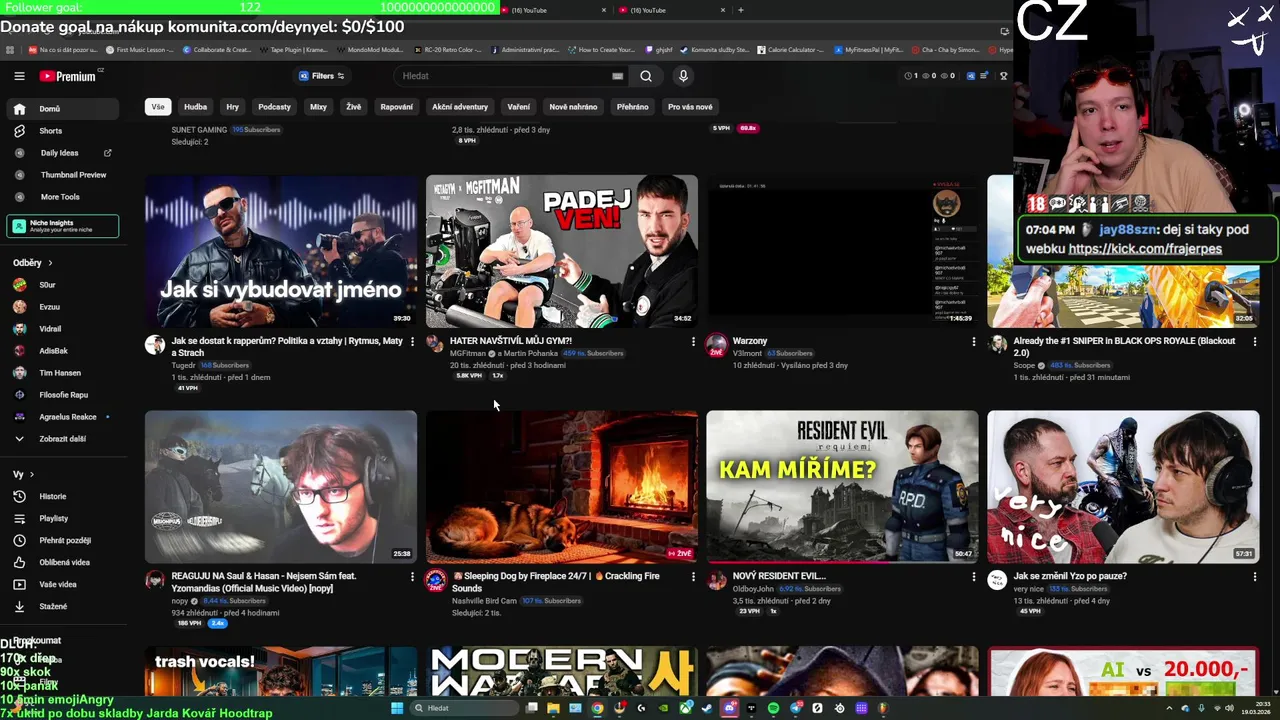Open S0ur channel subscription

[x=62, y=285]
